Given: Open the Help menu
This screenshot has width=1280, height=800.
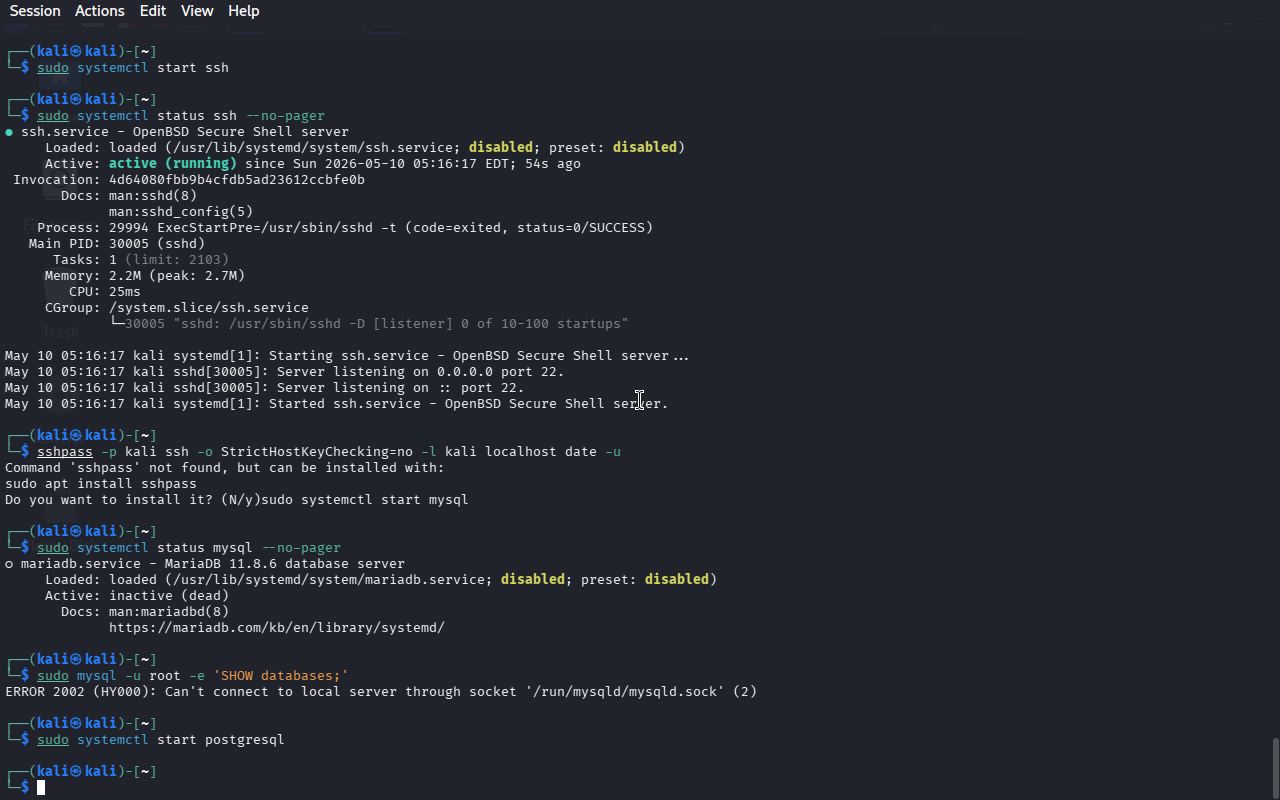Looking at the screenshot, I should click(244, 11).
